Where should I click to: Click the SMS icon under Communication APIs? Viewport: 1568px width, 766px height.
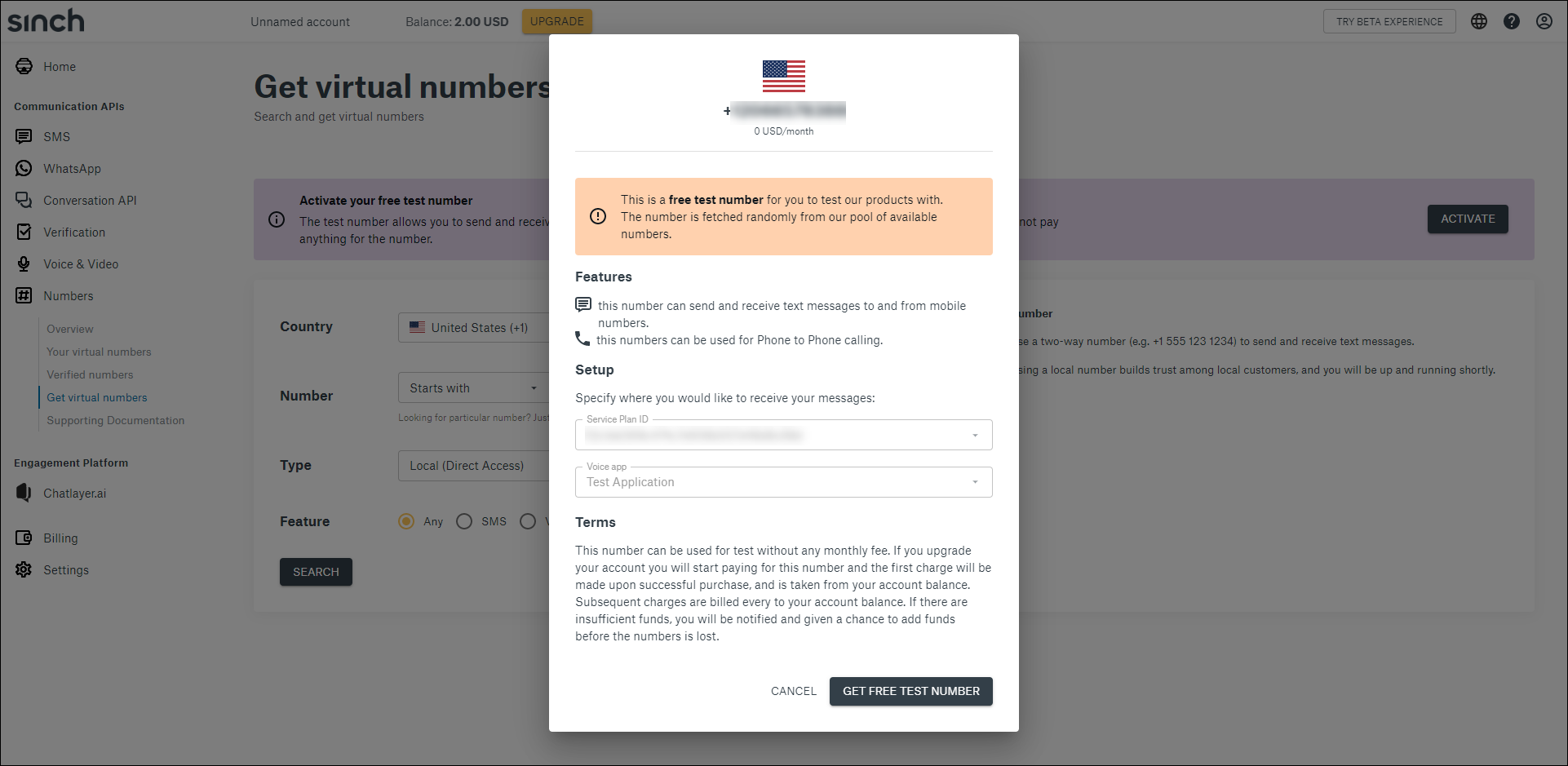[24, 136]
